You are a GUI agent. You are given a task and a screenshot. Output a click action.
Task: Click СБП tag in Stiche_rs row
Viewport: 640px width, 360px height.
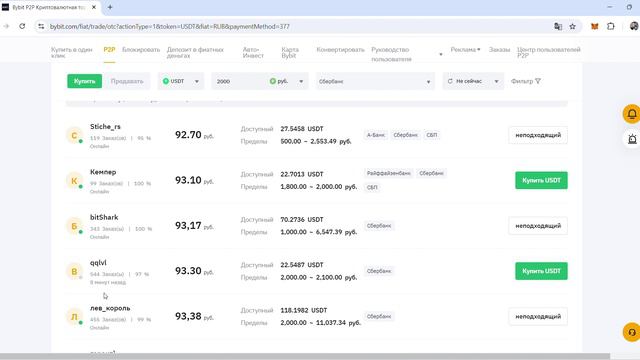pyautogui.click(x=431, y=135)
